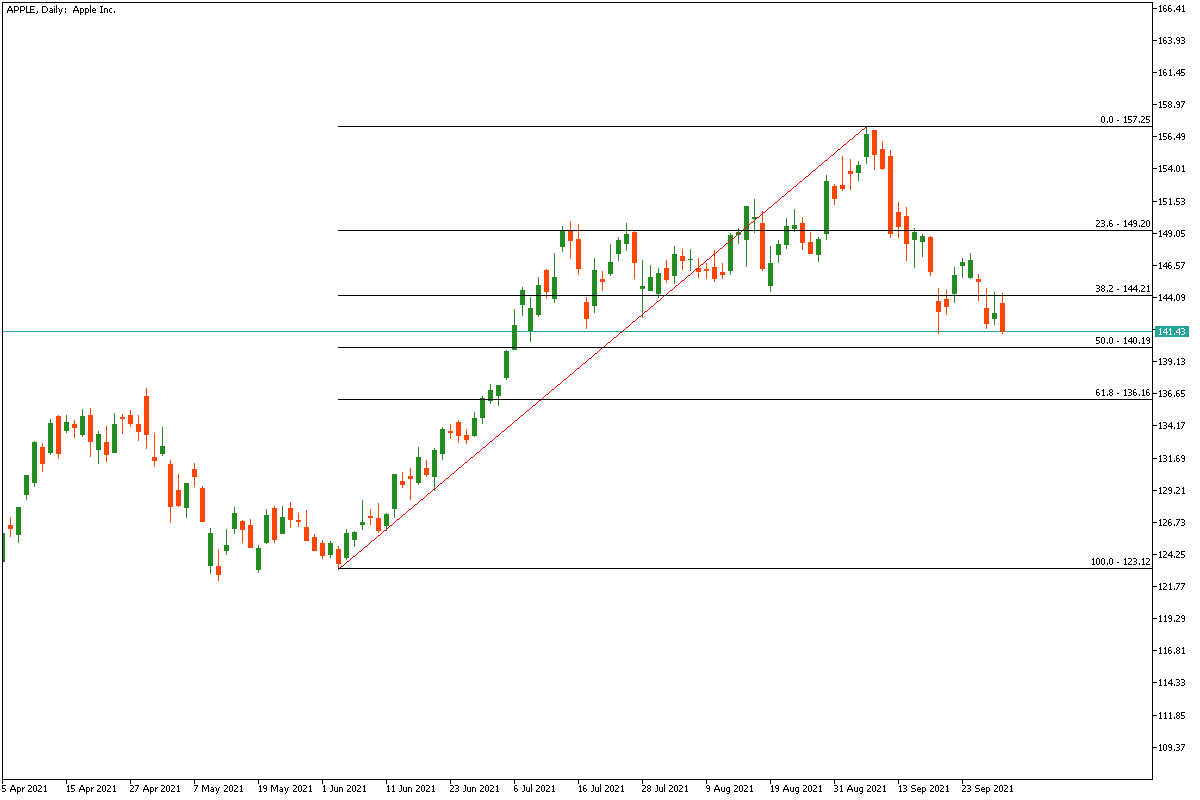Click the peak green candle at the 157.25 high
The image size is (1200, 800).
(x=866, y=145)
